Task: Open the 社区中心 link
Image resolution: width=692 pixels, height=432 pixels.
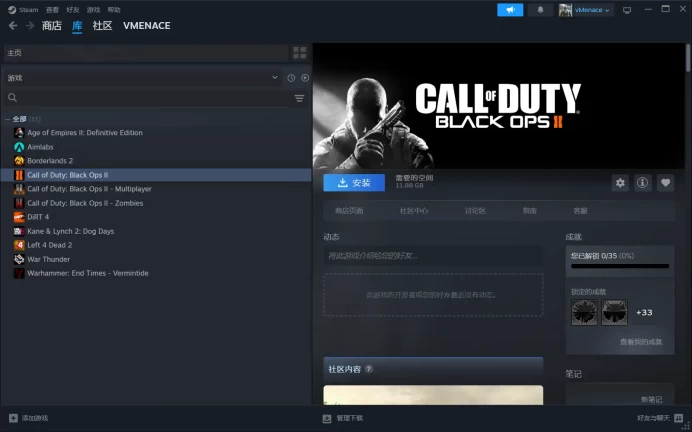Action: click(414, 211)
